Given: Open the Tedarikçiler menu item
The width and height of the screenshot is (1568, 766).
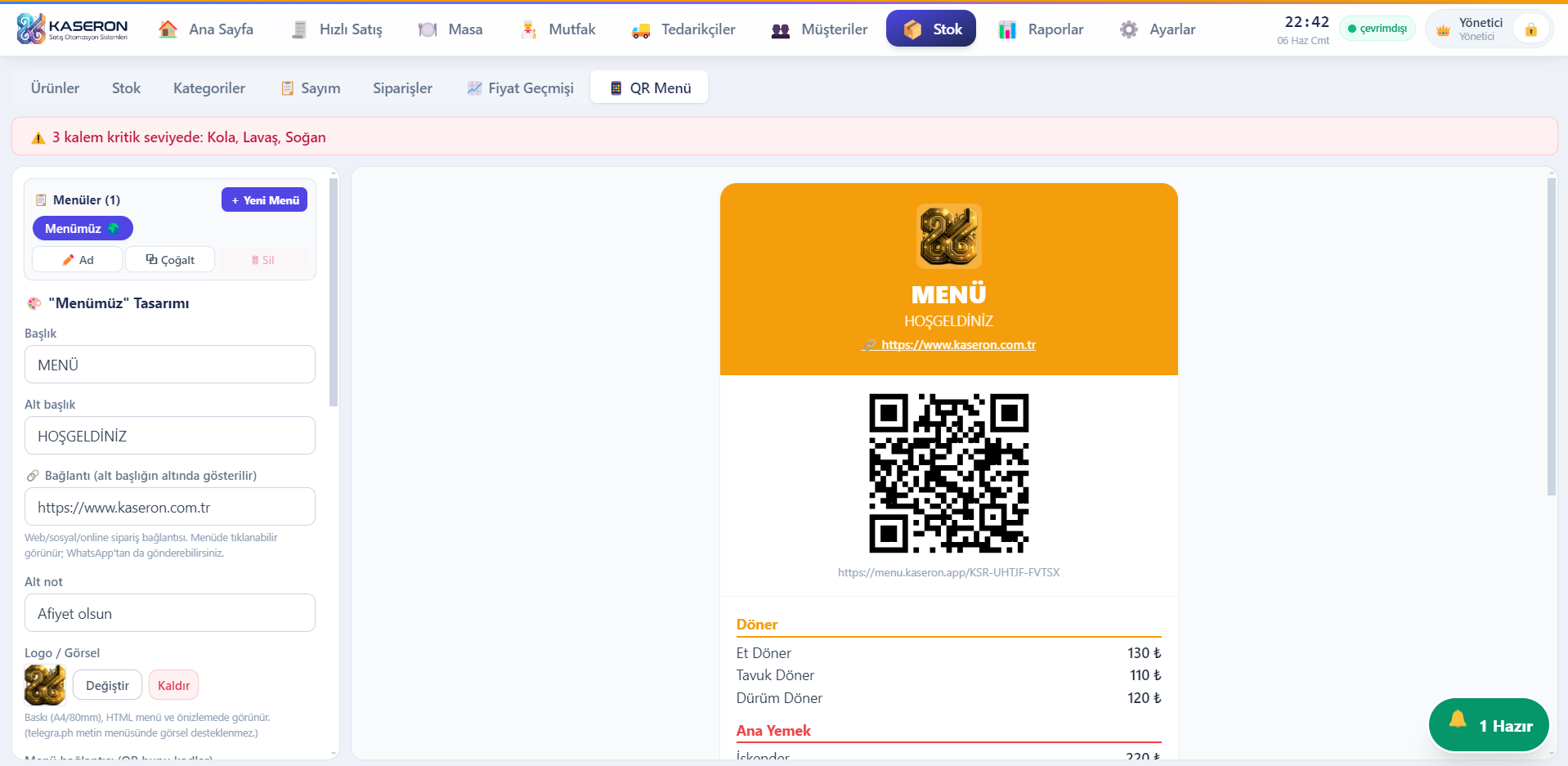Looking at the screenshot, I should (683, 29).
